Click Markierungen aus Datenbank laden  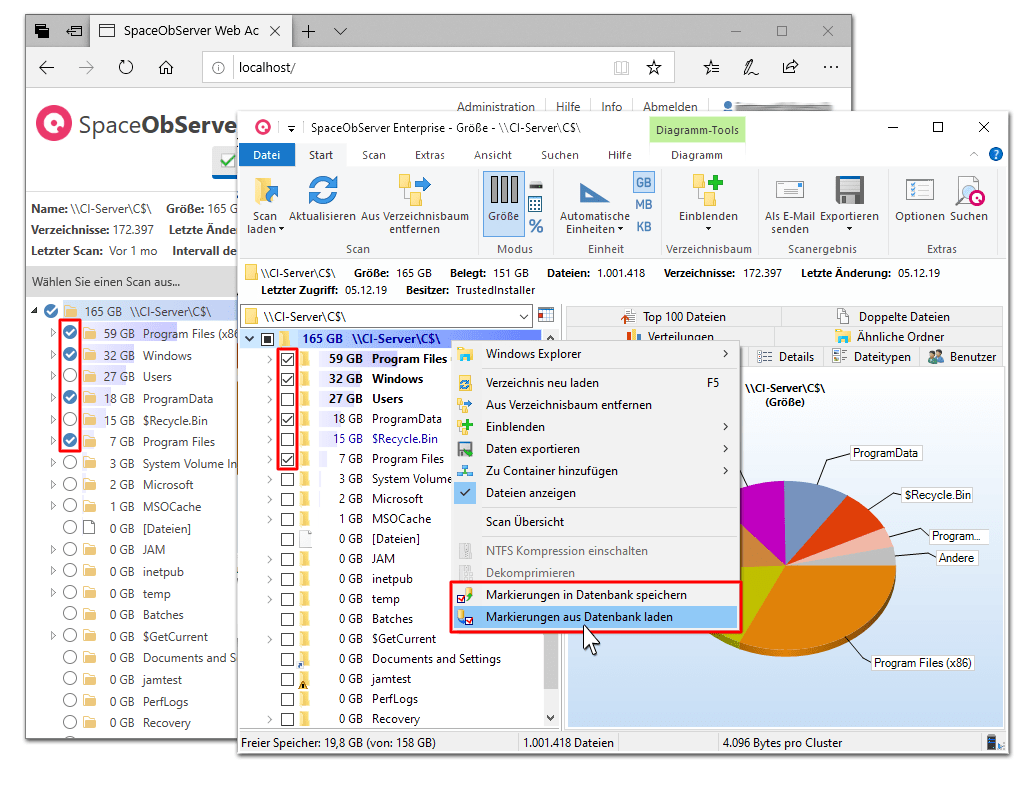tap(596, 617)
